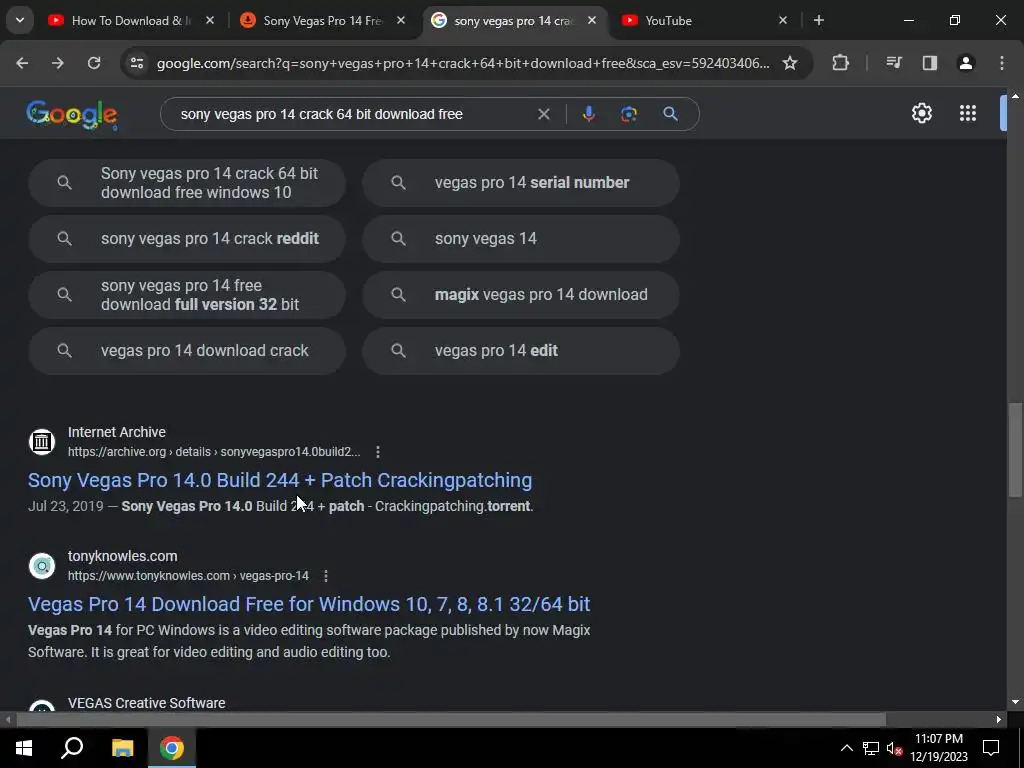Select suggestion download free windows 10

tap(187, 183)
